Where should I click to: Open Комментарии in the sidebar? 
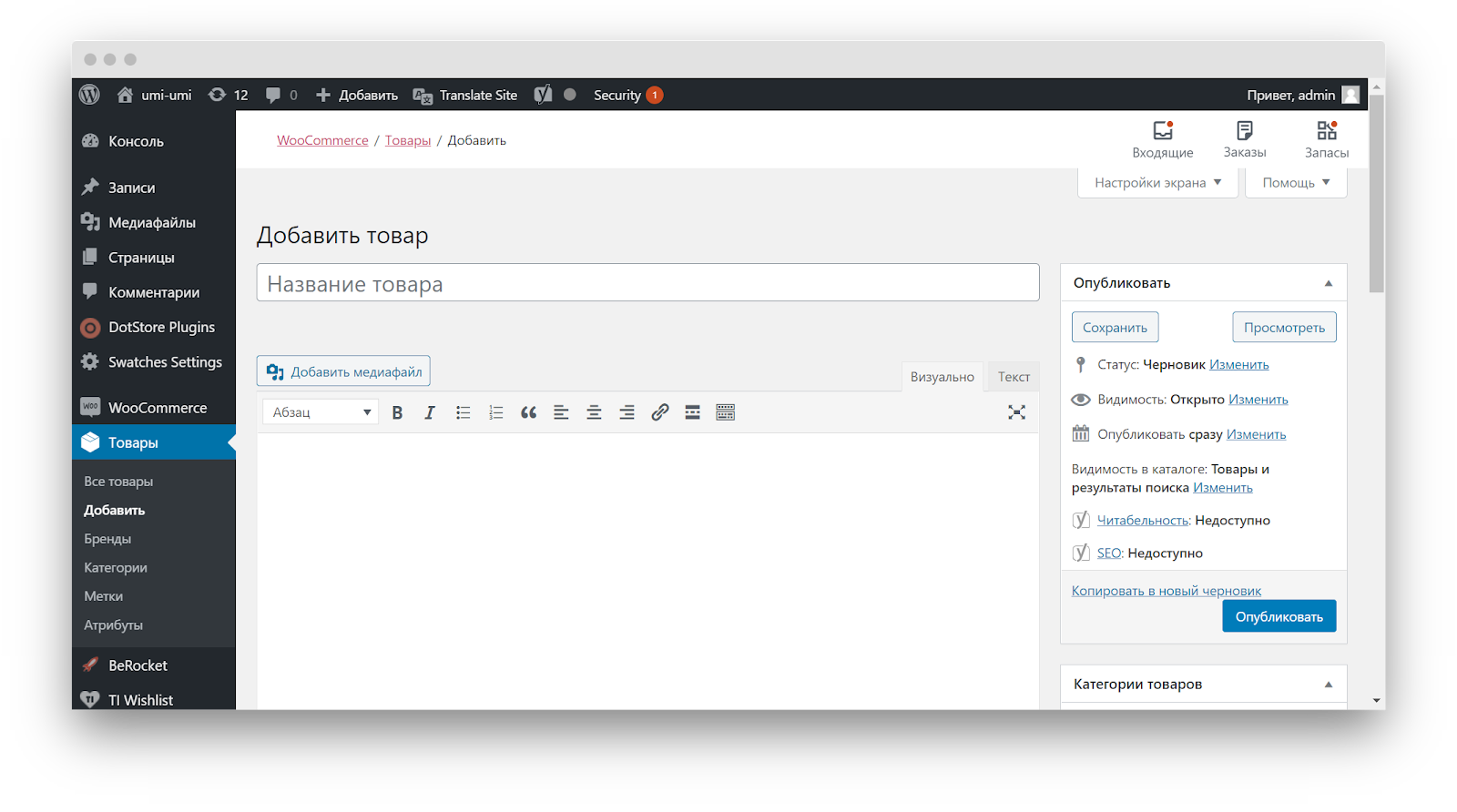(153, 292)
